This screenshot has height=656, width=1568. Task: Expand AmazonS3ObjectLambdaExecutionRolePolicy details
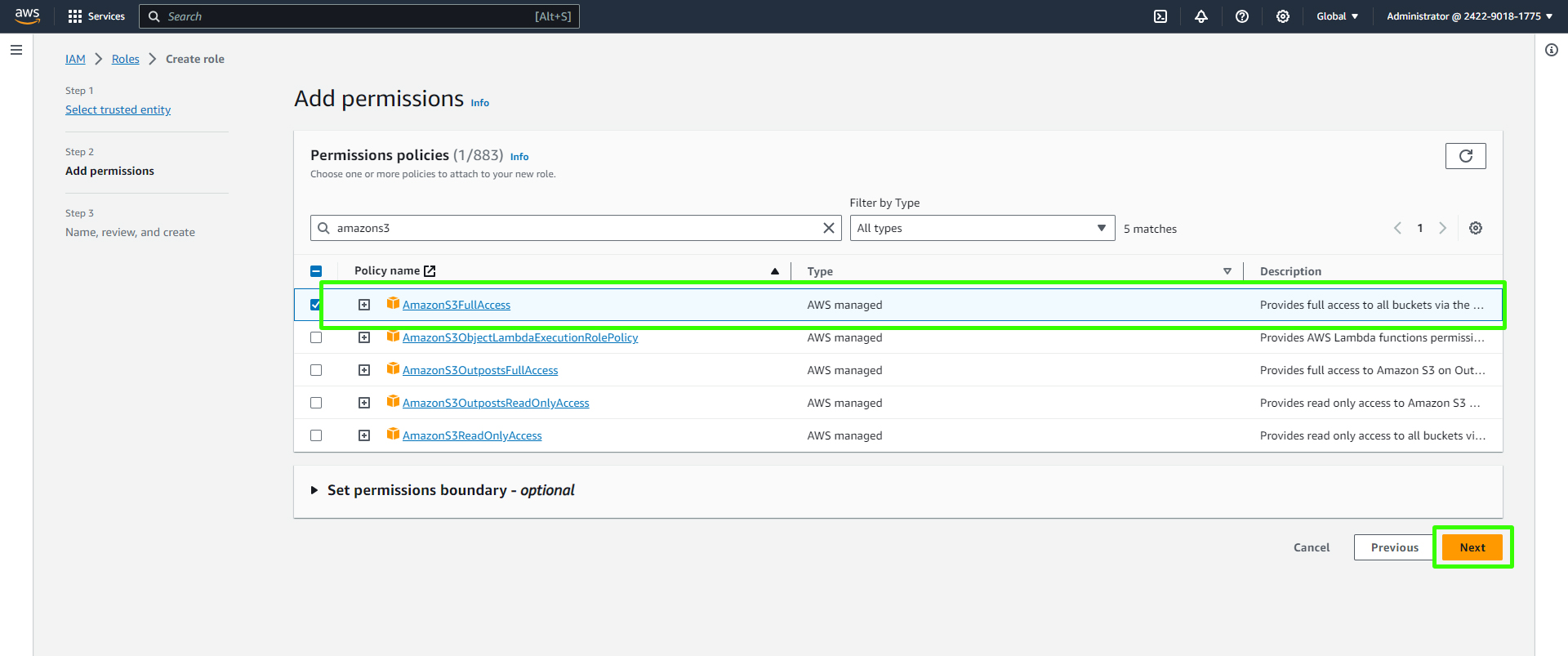pyautogui.click(x=364, y=337)
